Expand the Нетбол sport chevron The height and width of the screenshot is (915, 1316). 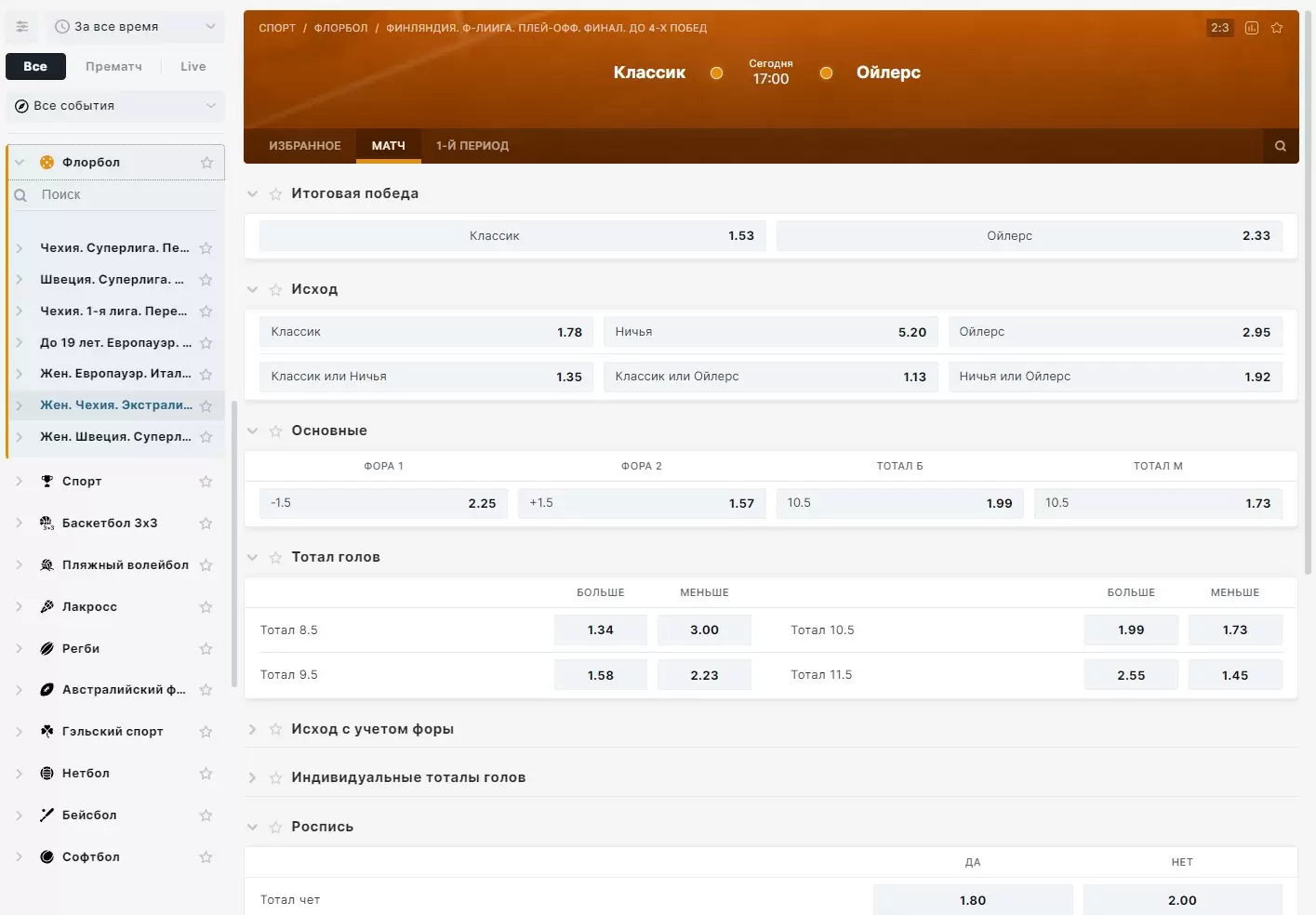tap(20, 774)
